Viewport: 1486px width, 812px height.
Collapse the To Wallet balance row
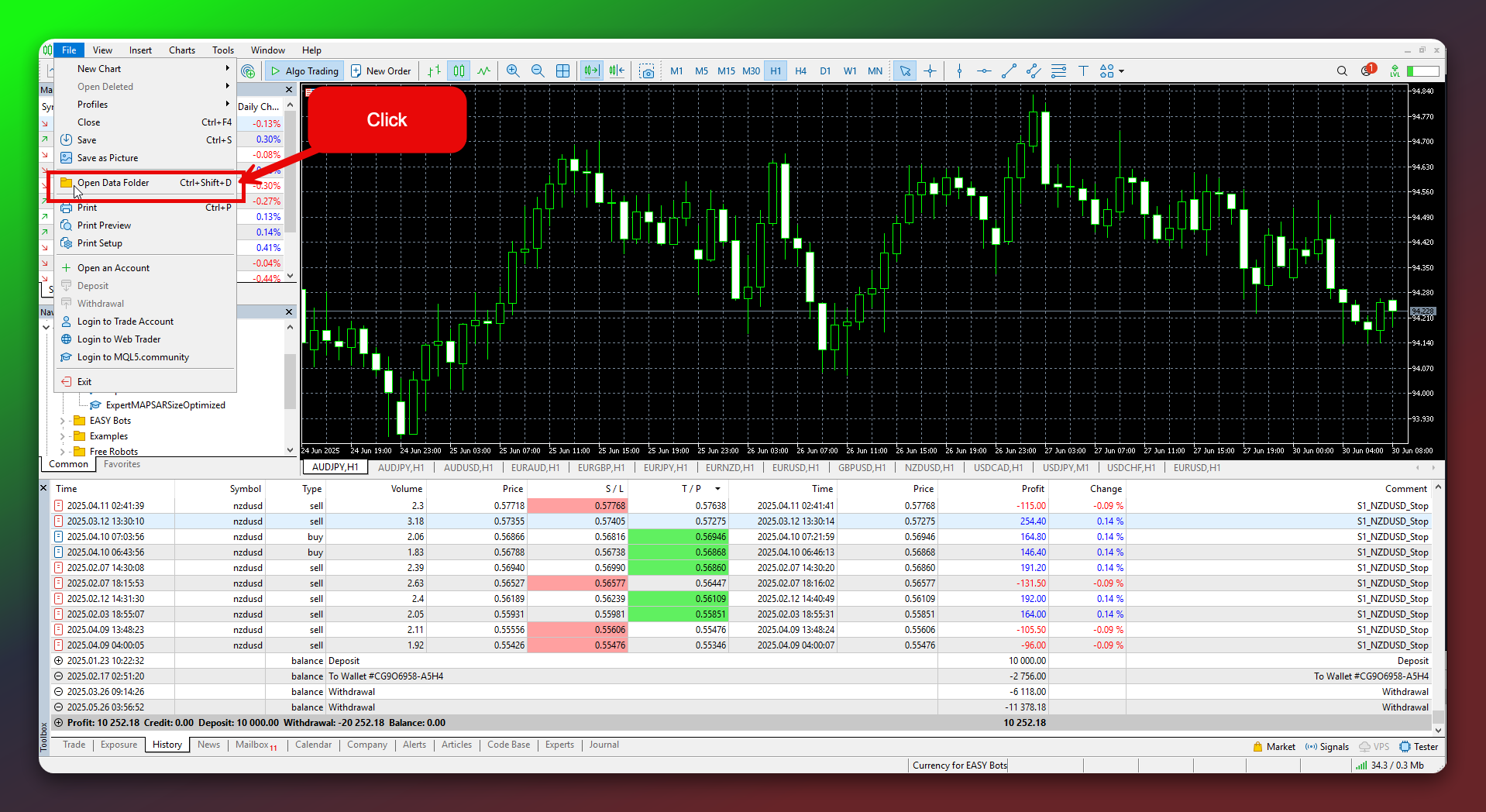coord(58,676)
